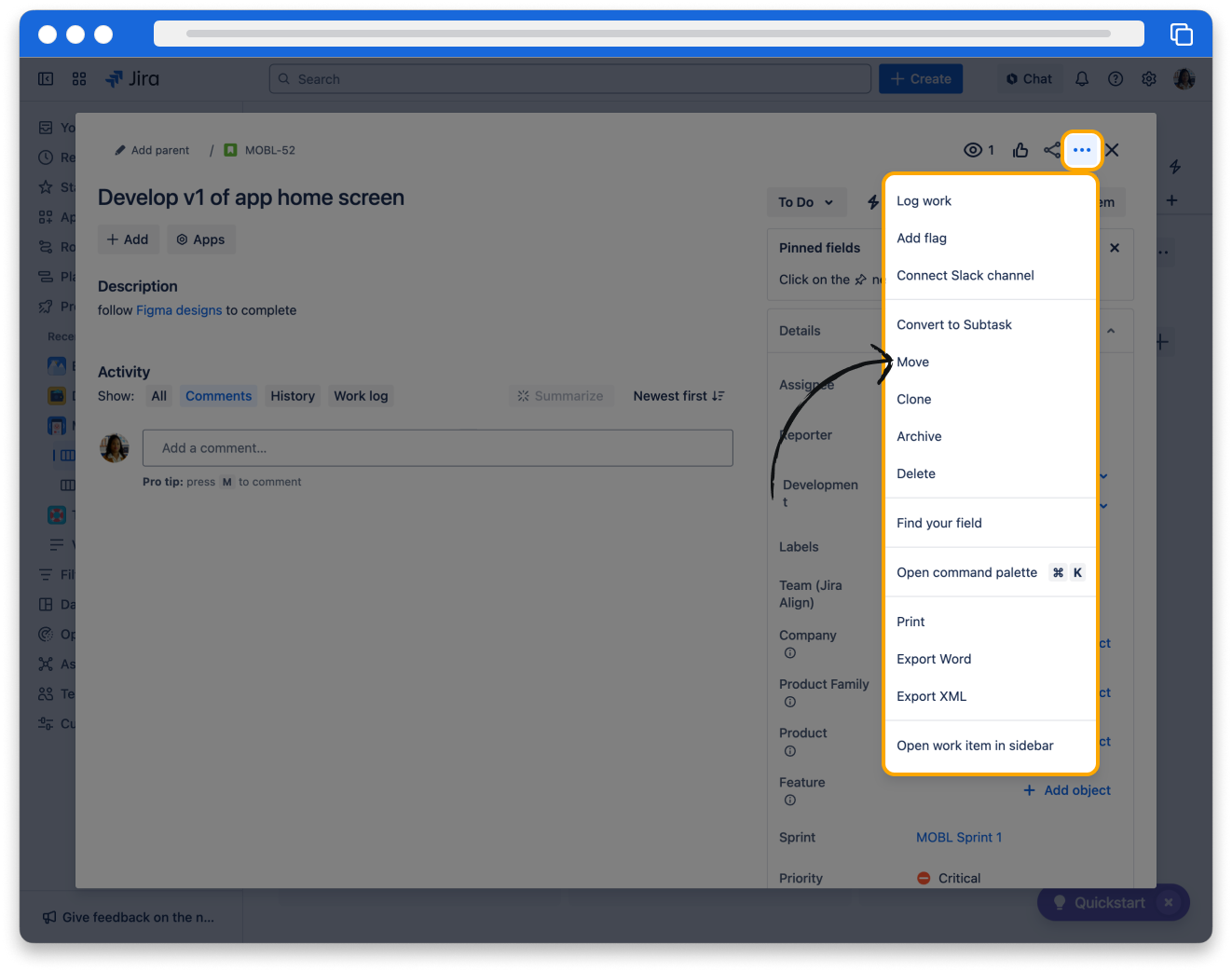Click the browser address bar
This screenshot has height=972, width=1232.
tap(649, 34)
